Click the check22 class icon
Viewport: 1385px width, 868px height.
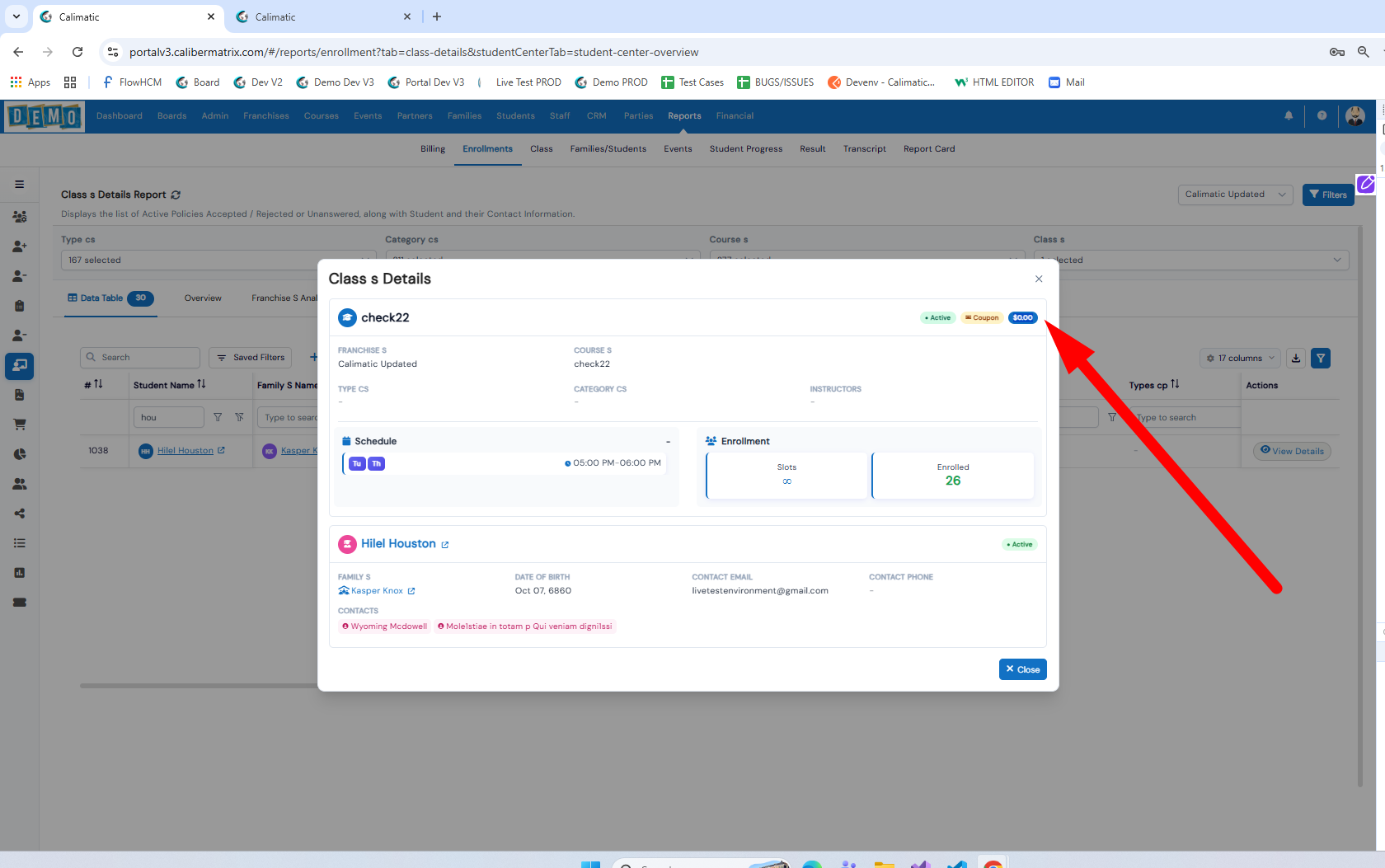(347, 317)
